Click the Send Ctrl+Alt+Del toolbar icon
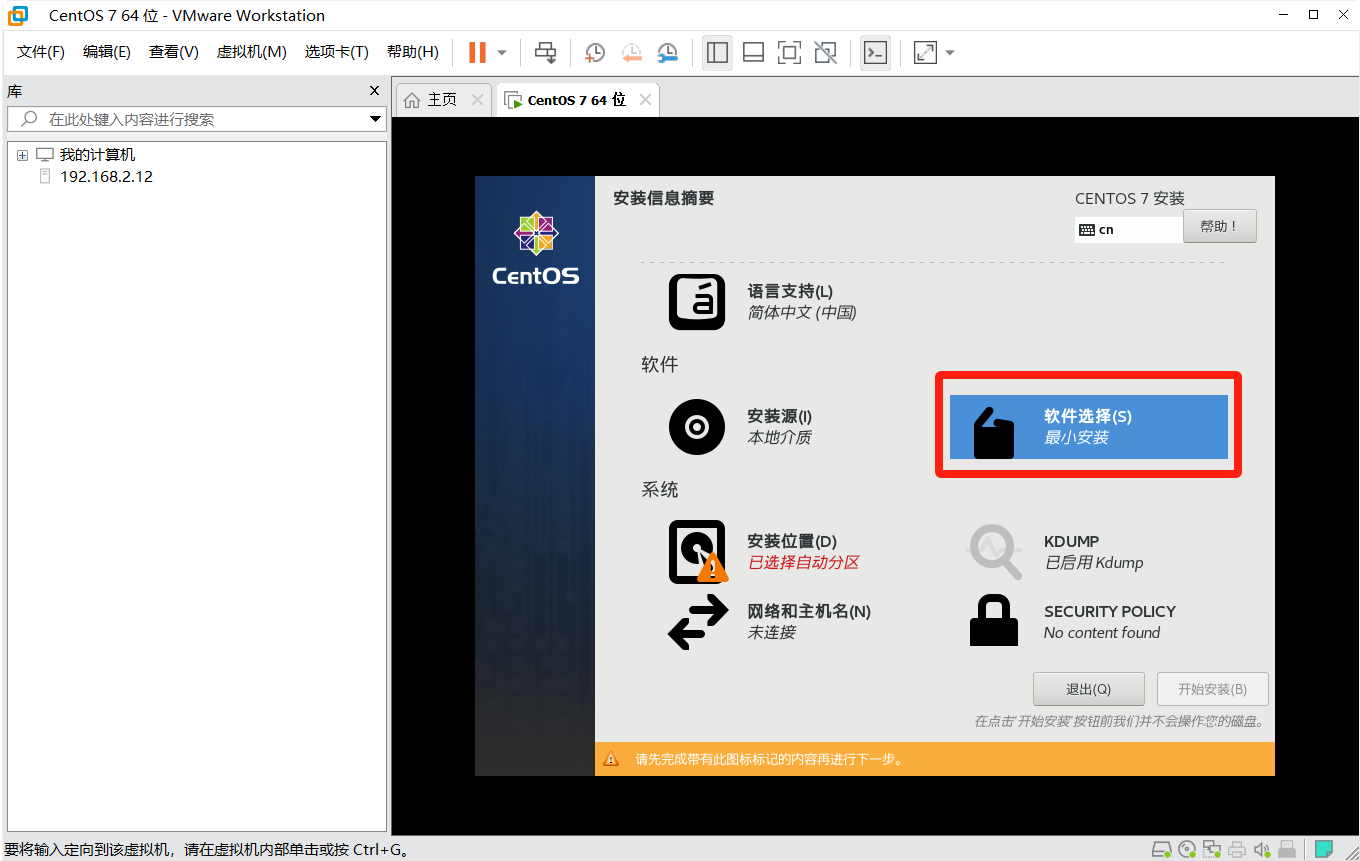1360x861 pixels. click(x=545, y=52)
